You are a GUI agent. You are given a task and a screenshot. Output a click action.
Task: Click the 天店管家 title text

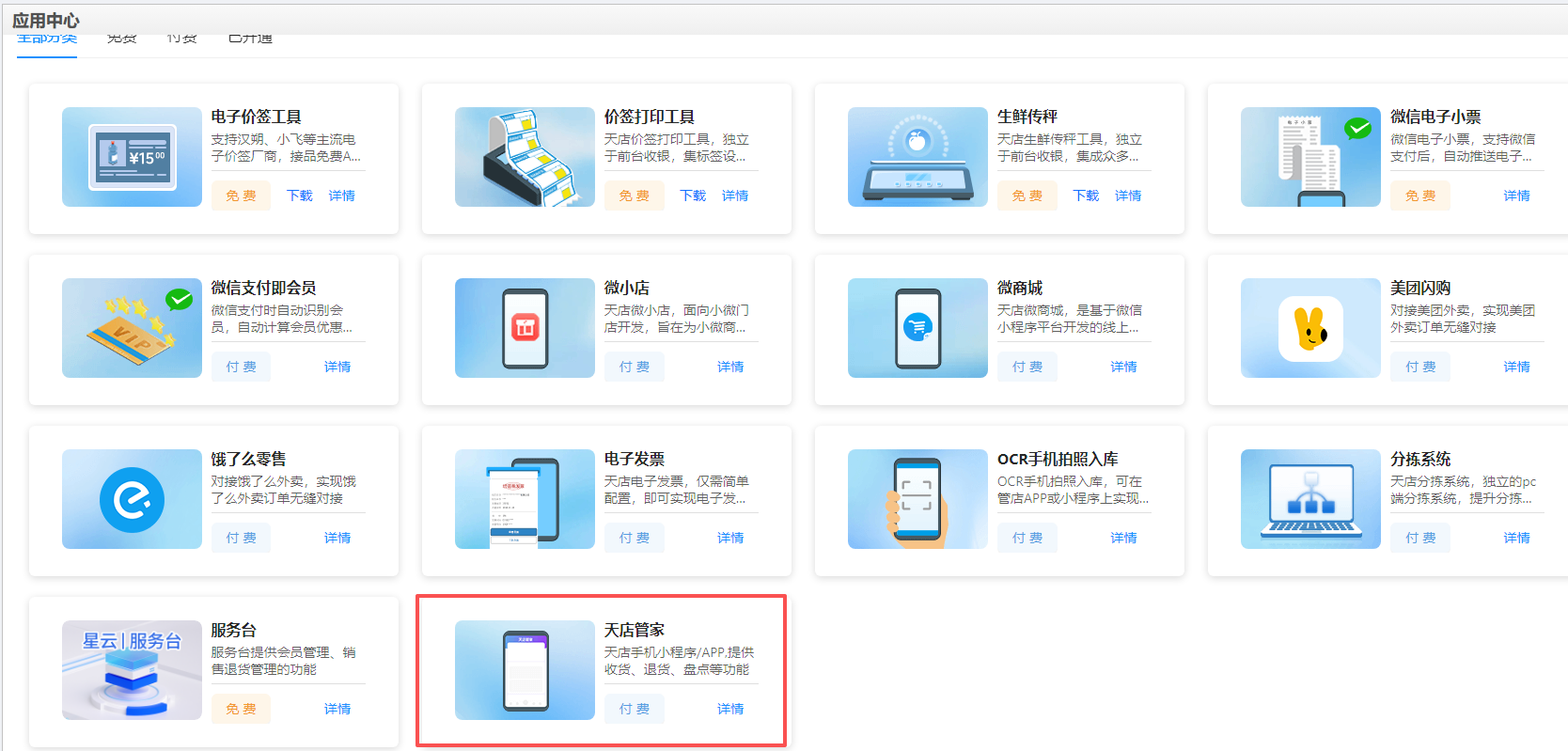635,630
